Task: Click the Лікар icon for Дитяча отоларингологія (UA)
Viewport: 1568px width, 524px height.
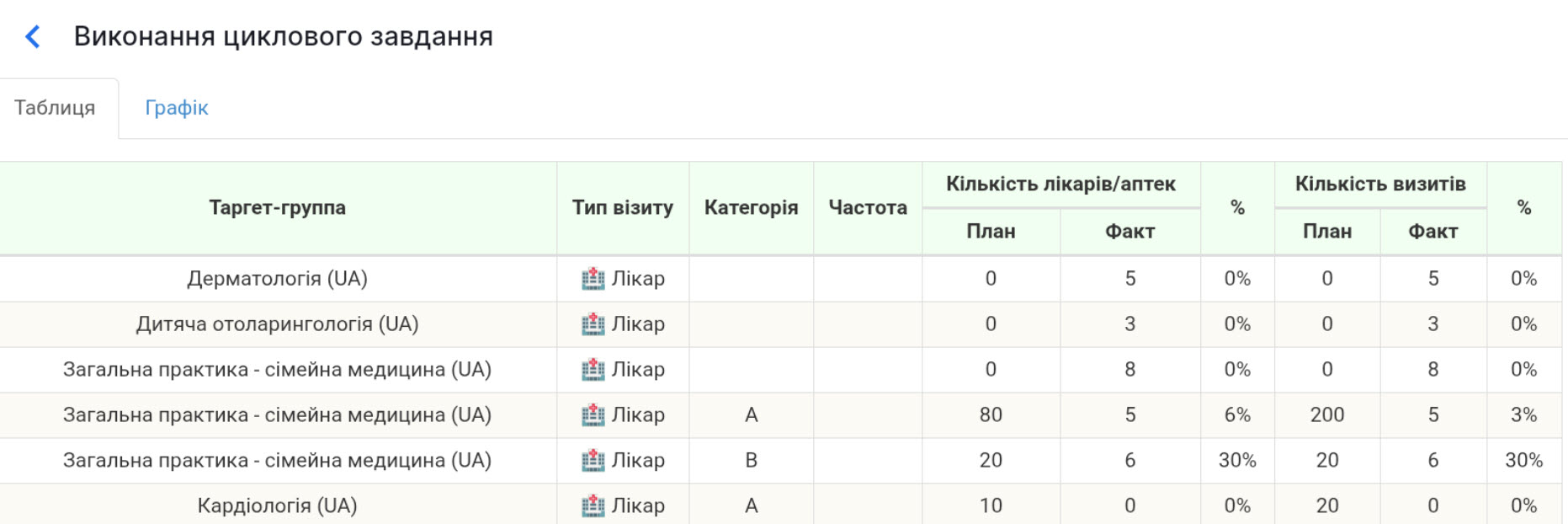Action: pos(595,323)
